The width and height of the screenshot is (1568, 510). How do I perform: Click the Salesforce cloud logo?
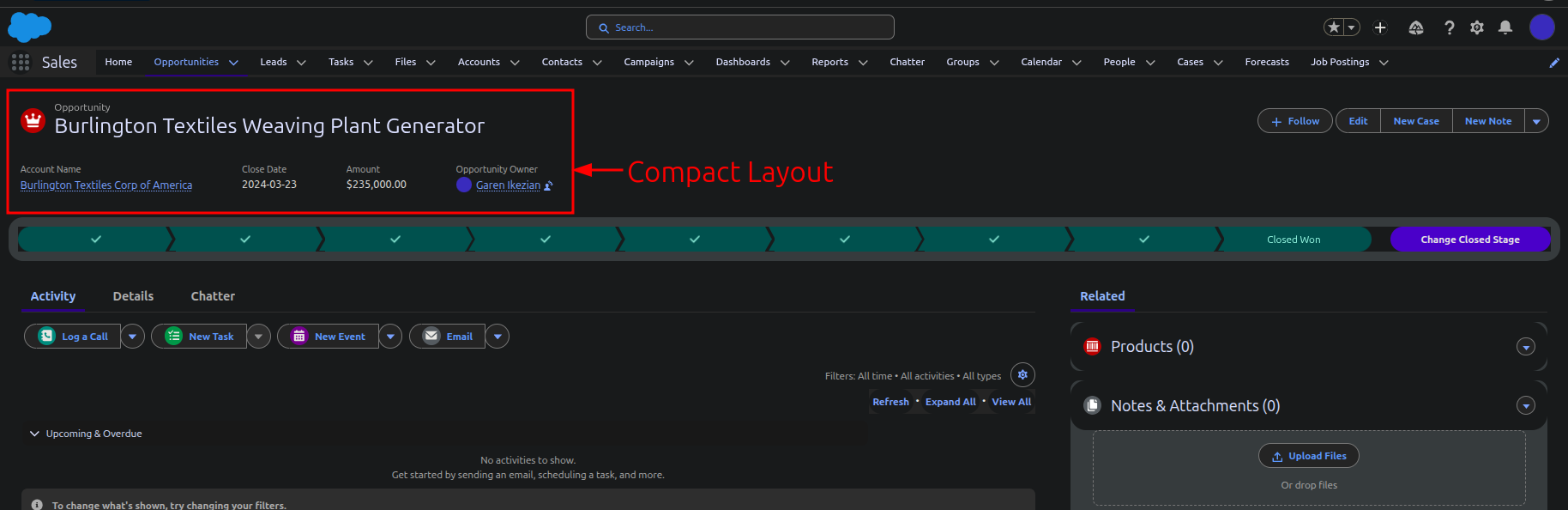tap(29, 27)
